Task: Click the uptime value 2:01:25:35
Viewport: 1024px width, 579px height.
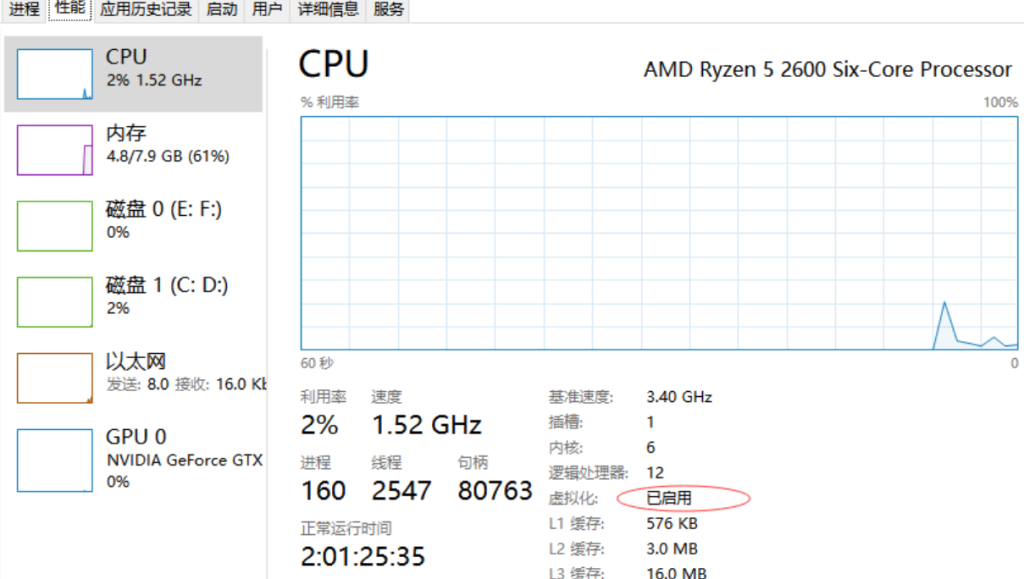Action: pos(361,555)
